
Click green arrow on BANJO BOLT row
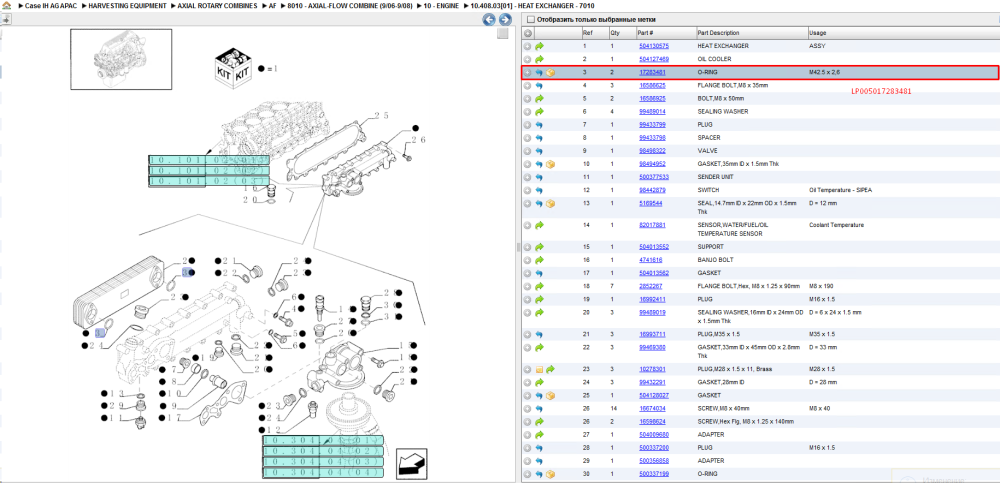(539, 260)
